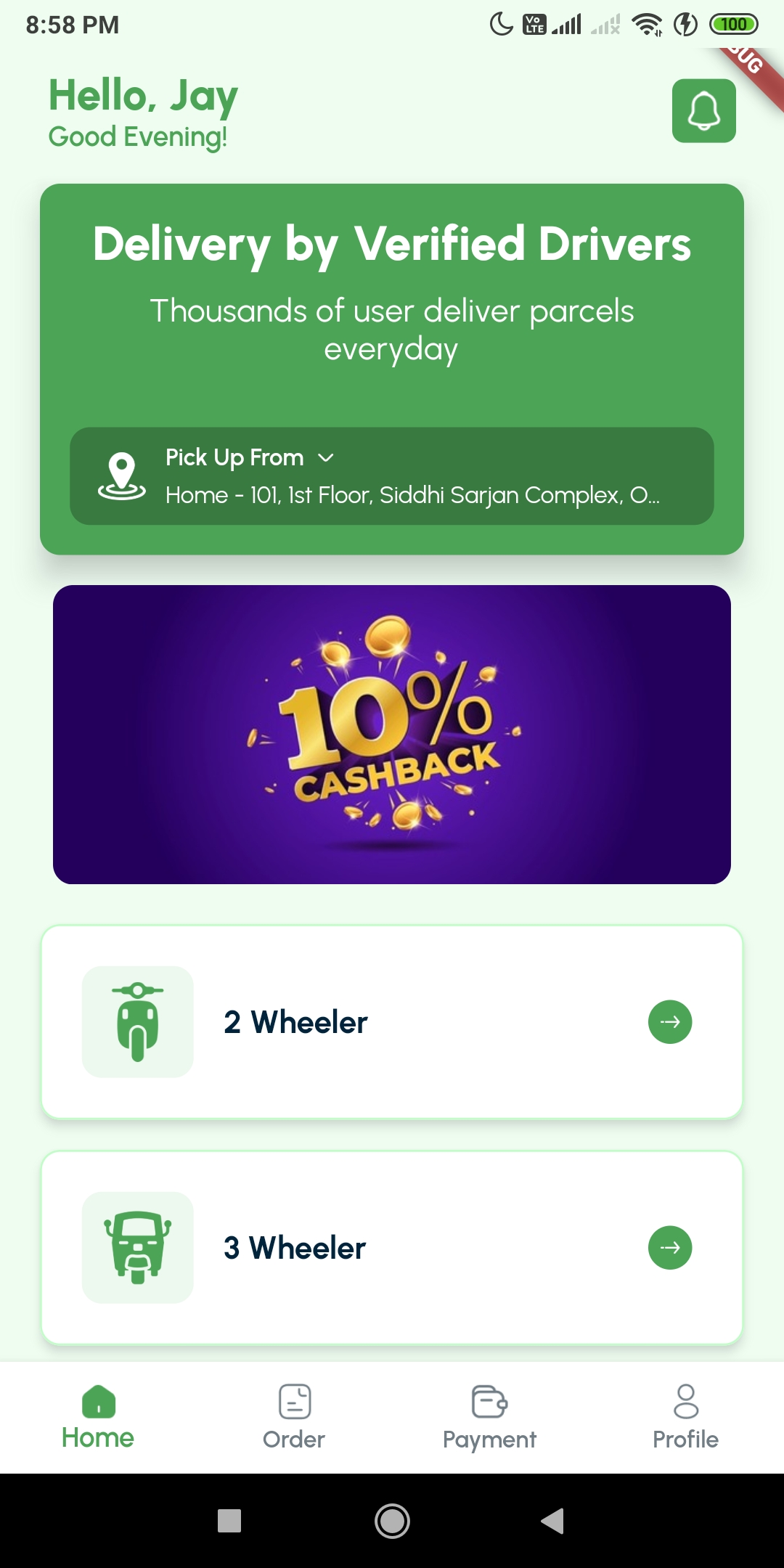Select the scooter icon for 2 Wheeler
The width and height of the screenshot is (784, 1568).
[x=138, y=1021]
